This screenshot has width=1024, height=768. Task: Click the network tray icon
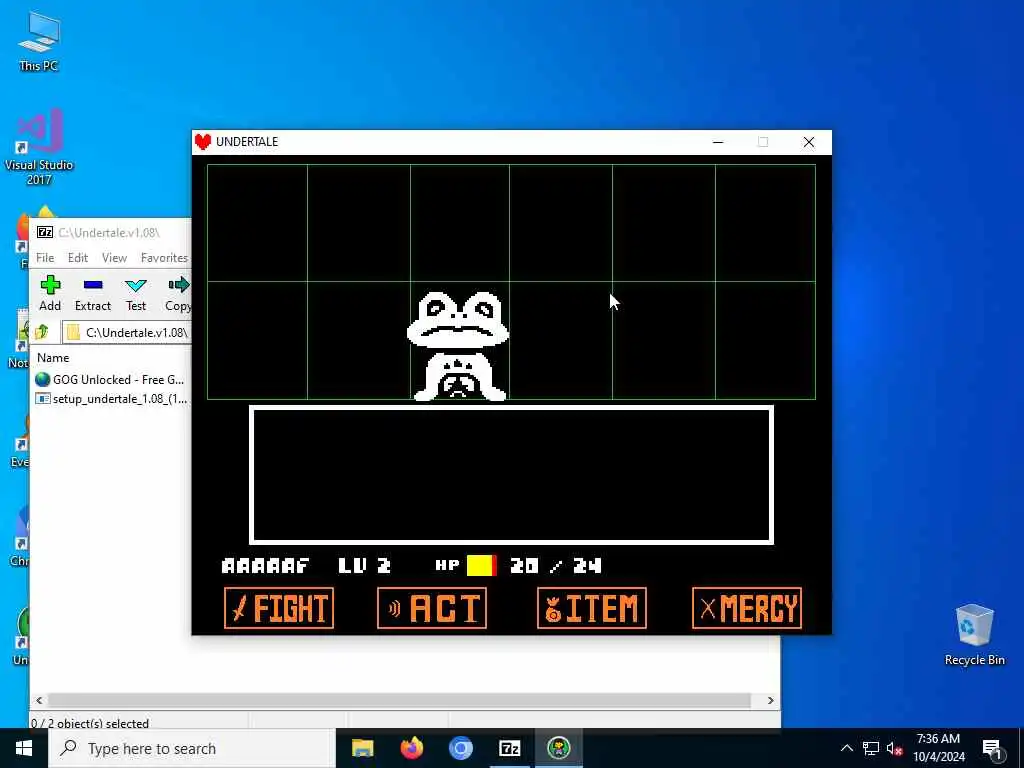tap(871, 748)
